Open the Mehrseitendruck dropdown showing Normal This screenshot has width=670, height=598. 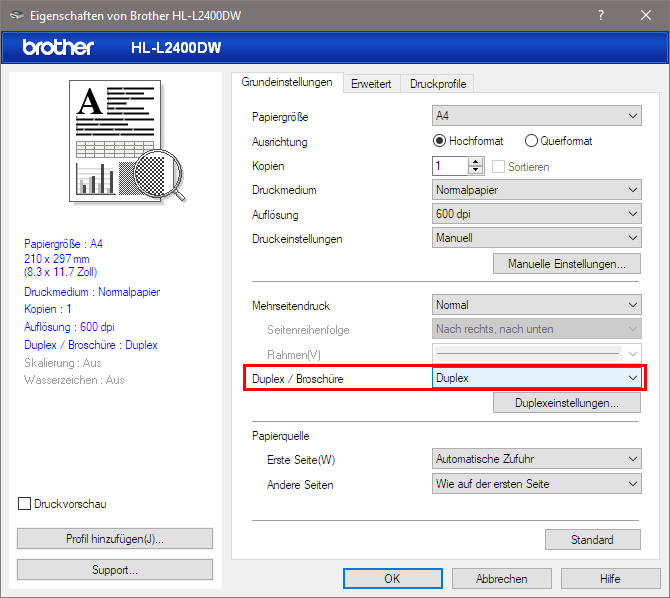[x=537, y=305]
